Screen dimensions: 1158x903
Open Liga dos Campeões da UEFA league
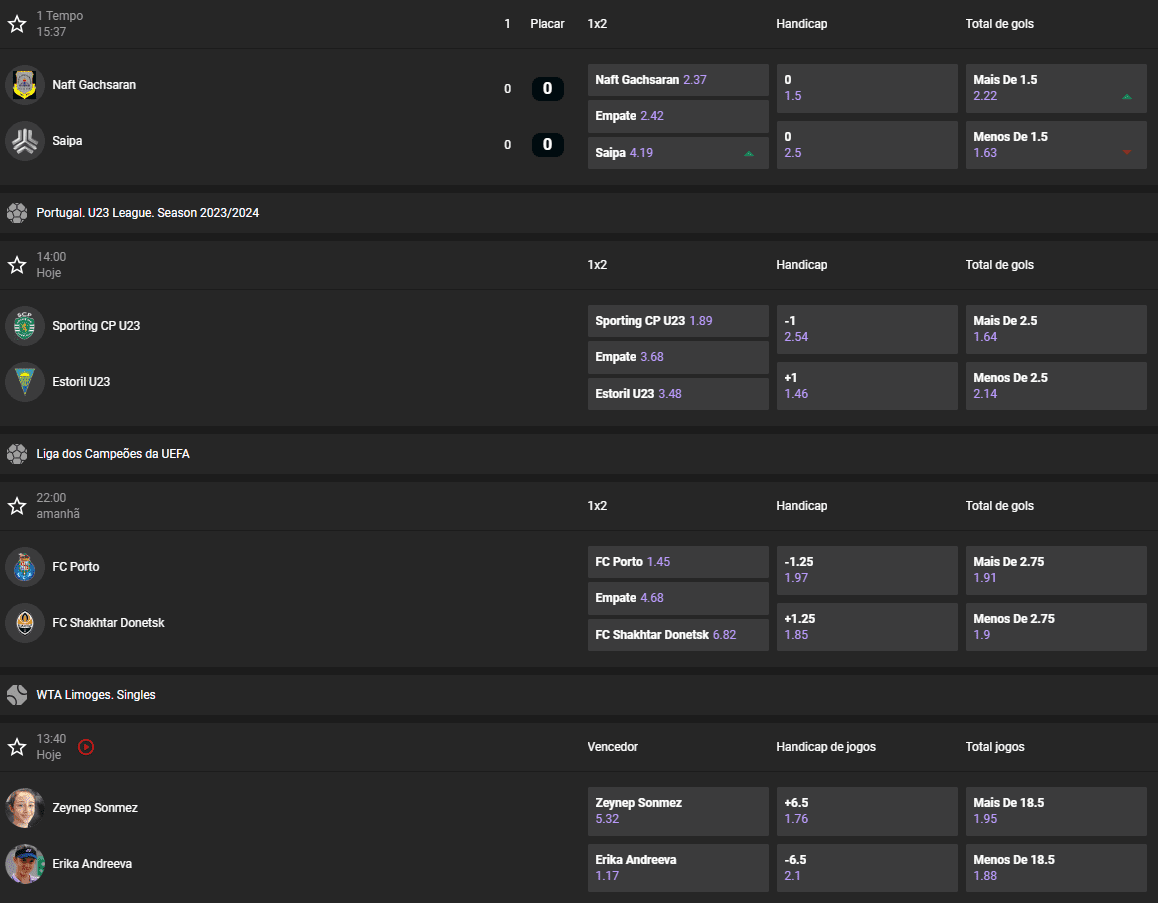coord(113,454)
